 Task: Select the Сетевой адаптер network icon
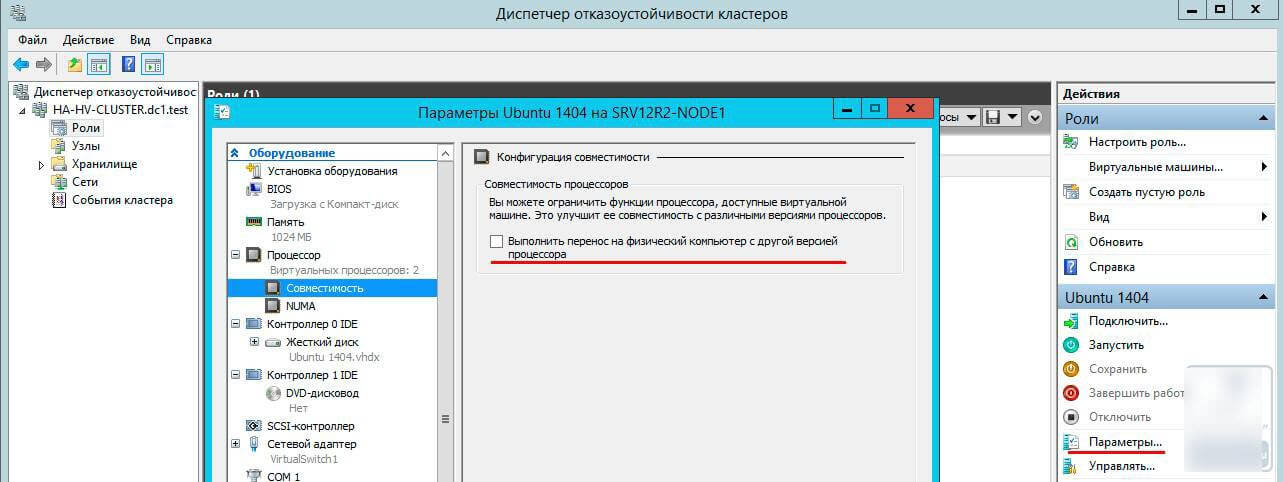(x=254, y=443)
